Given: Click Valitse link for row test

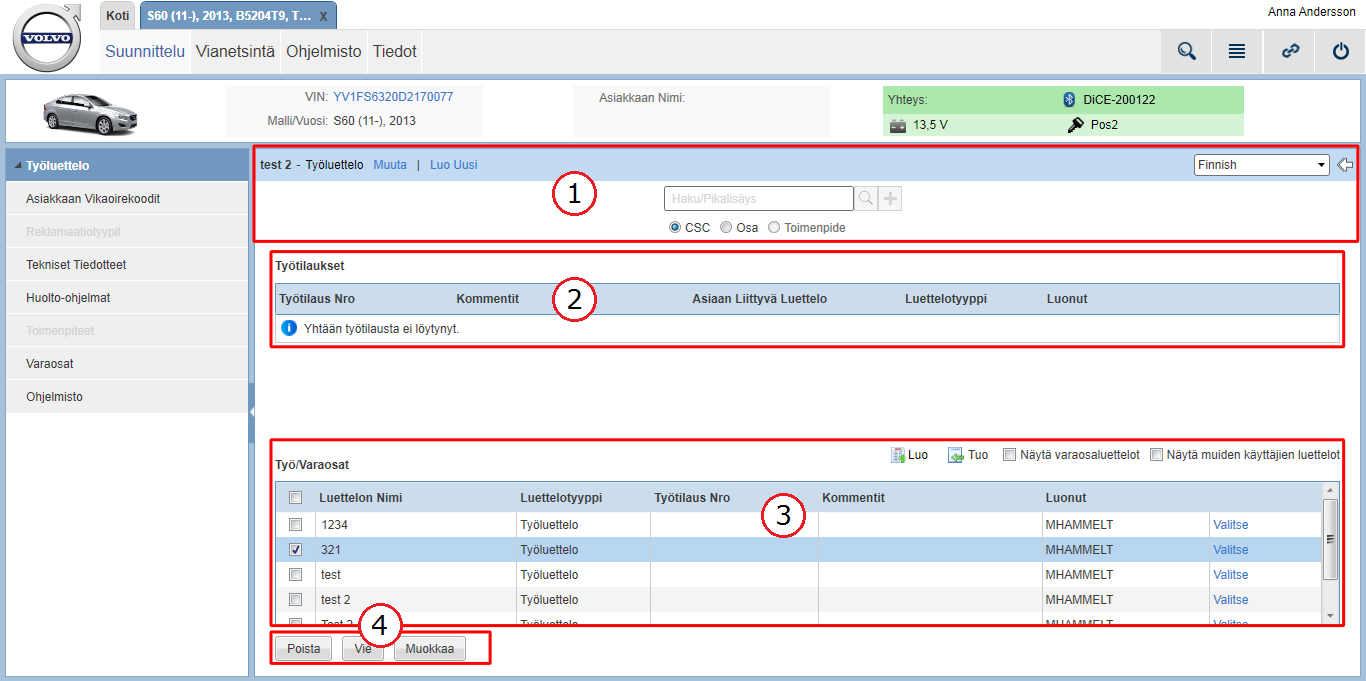Looking at the screenshot, I should pos(1231,575).
